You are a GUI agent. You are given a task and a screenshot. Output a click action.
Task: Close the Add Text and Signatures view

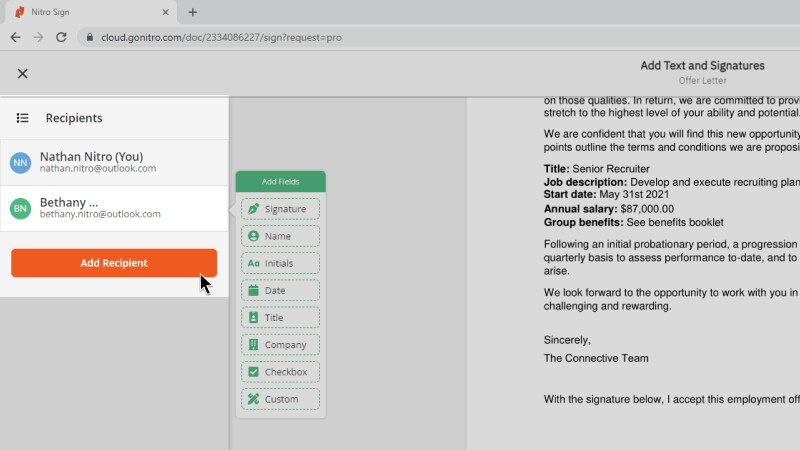pos(22,73)
